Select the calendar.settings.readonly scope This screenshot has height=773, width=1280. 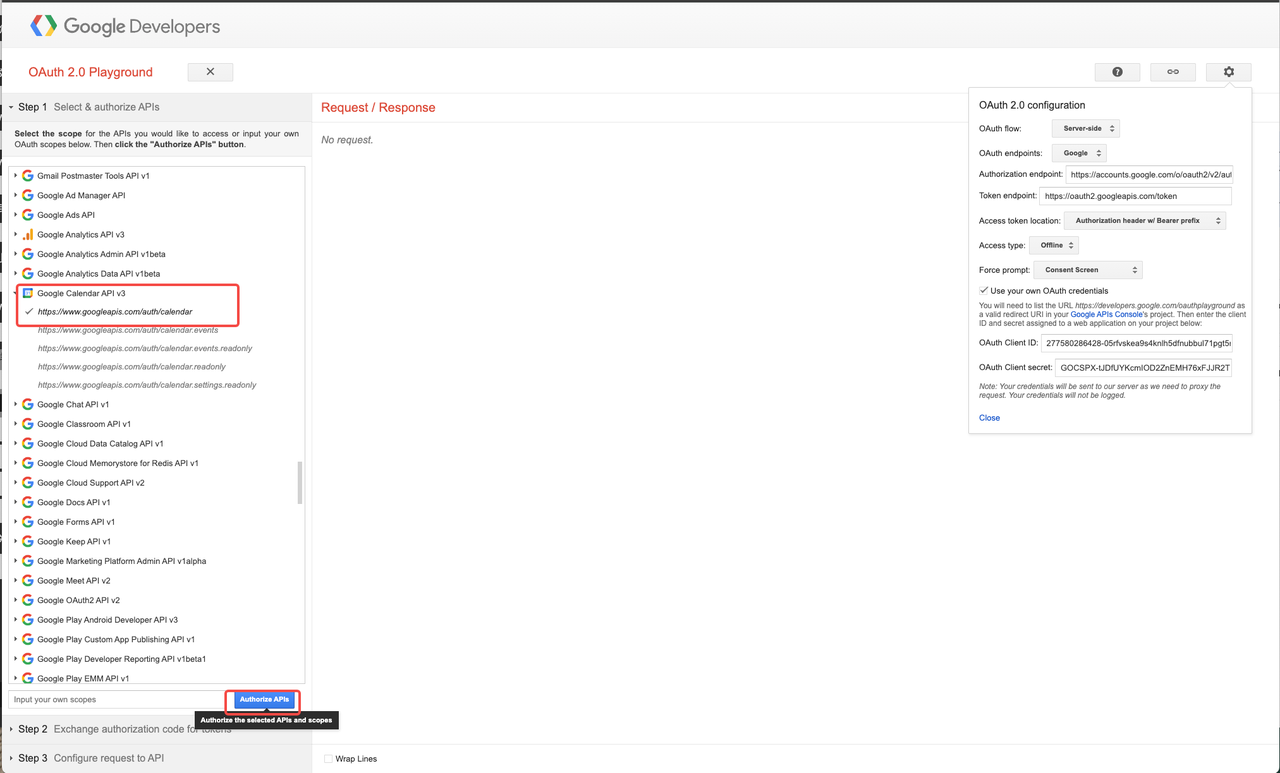pyautogui.click(x=147, y=385)
